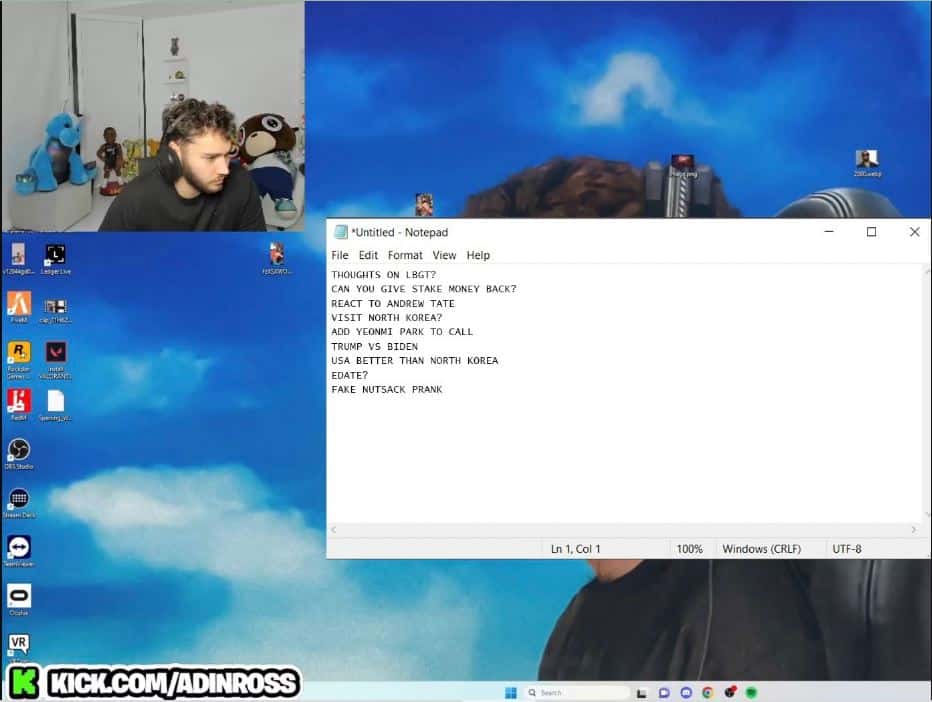The height and width of the screenshot is (702, 932).
Task: Click the taskbar Search box
Action: [577, 692]
